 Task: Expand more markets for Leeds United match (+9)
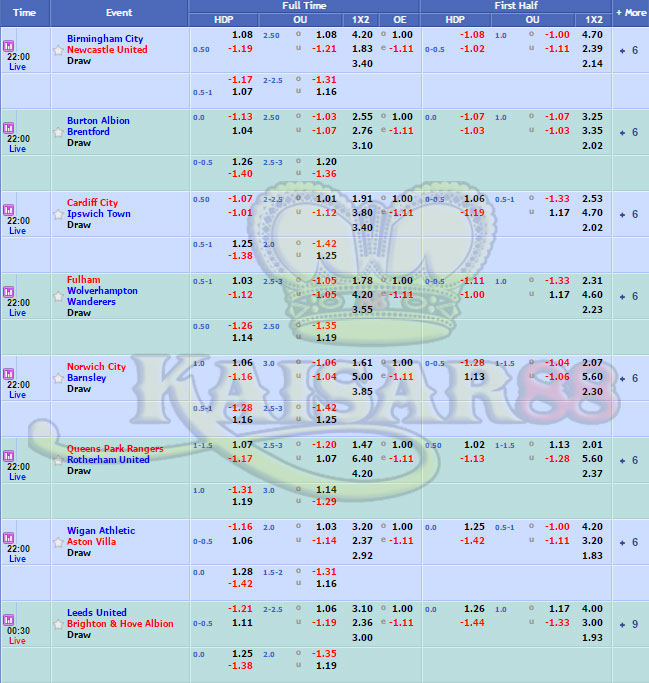pyautogui.click(x=629, y=624)
